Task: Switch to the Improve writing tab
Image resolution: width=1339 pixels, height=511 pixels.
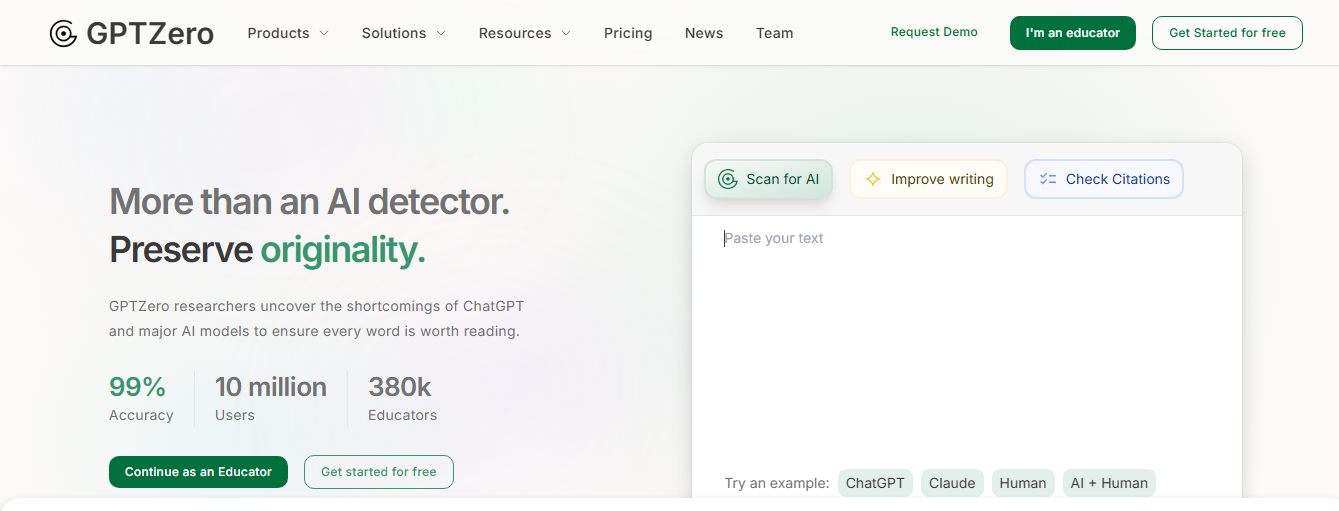Action: [x=928, y=179]
